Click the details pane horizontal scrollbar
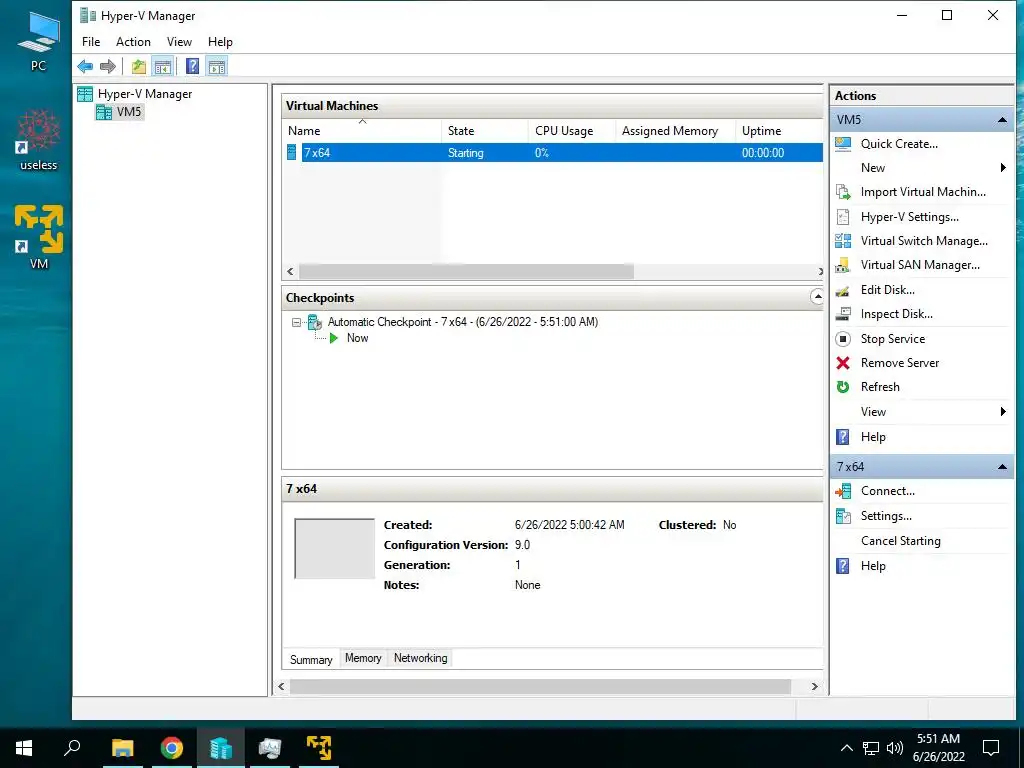 [x=540, y=686]
